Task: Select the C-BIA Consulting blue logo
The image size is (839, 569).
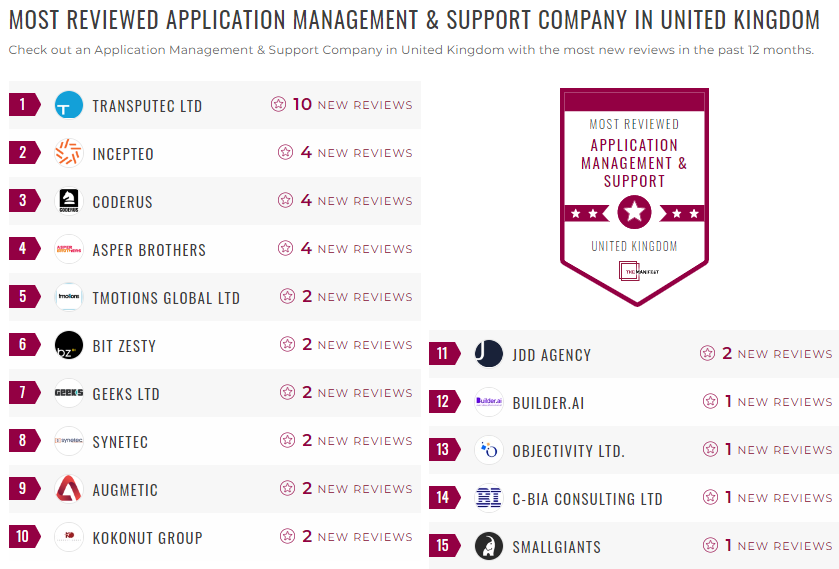Action: [489, 498]
